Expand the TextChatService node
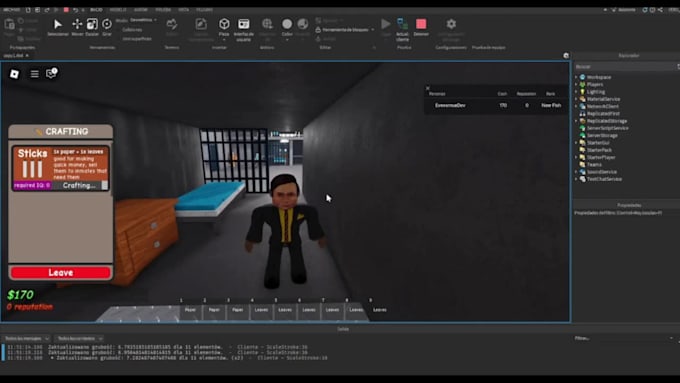Viewport: 680px width, 383px height. (x=576, y=179)
